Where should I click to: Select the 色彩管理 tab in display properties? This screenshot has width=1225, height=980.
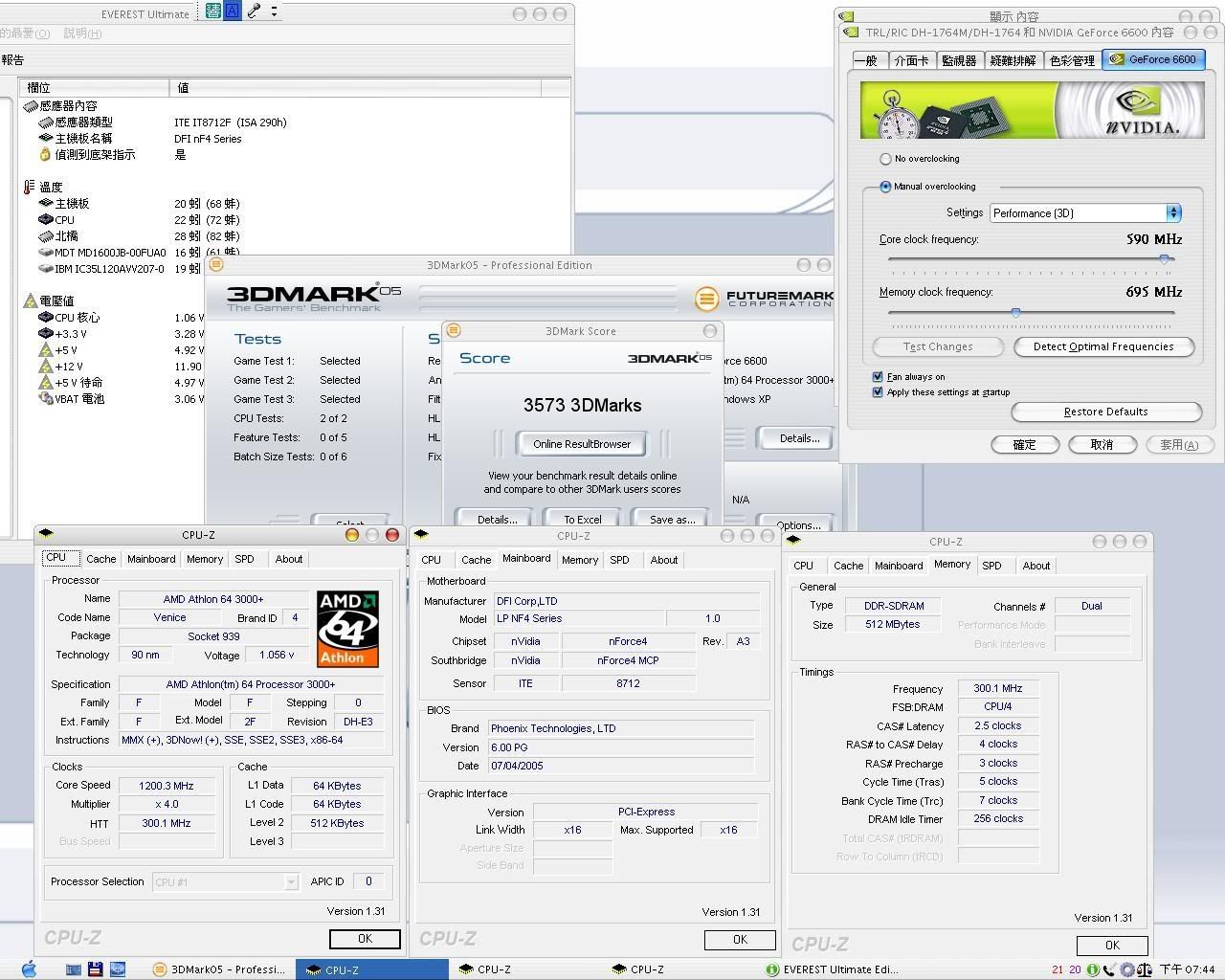[1072, 60]
